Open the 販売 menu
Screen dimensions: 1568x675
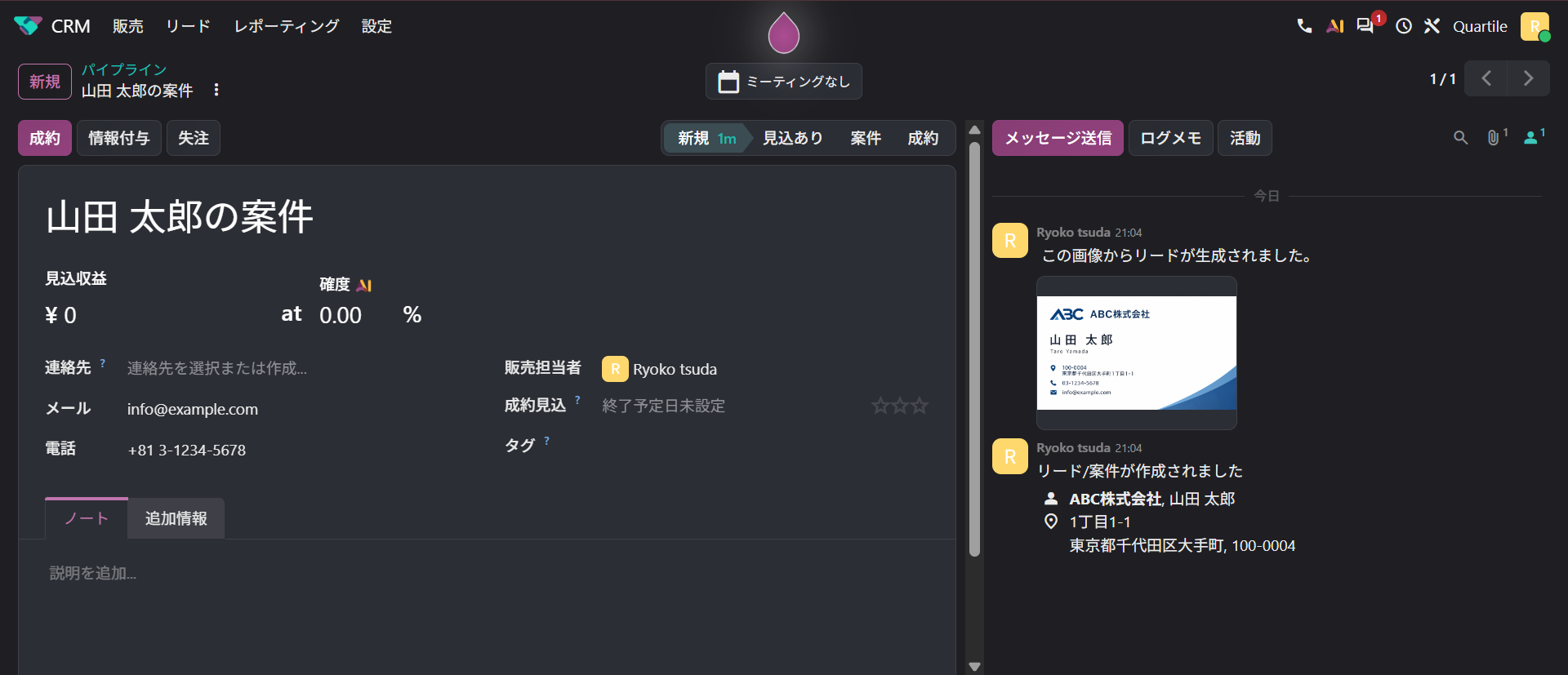(128, 26)
